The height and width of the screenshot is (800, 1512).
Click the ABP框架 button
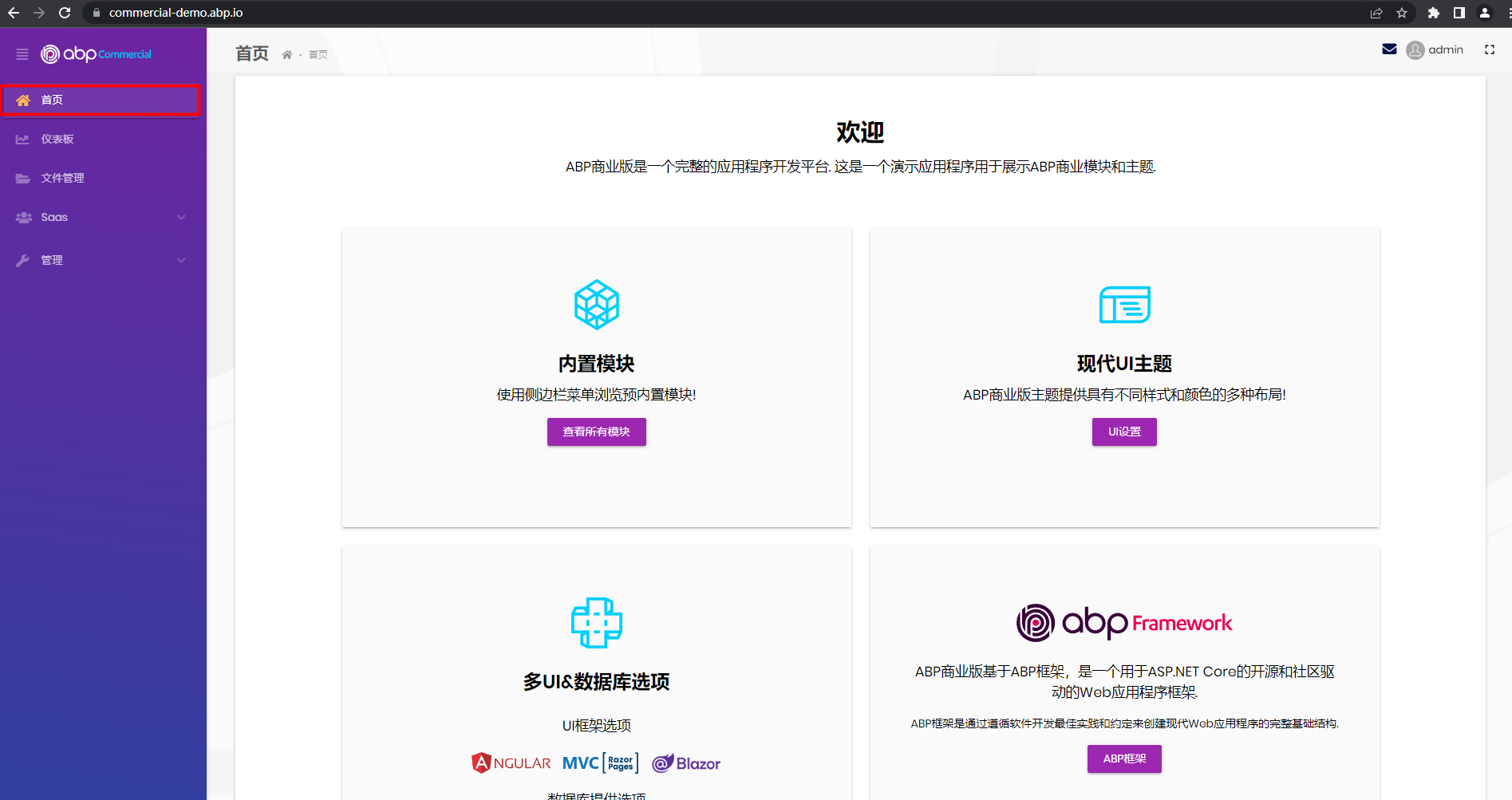[1124, 759]
